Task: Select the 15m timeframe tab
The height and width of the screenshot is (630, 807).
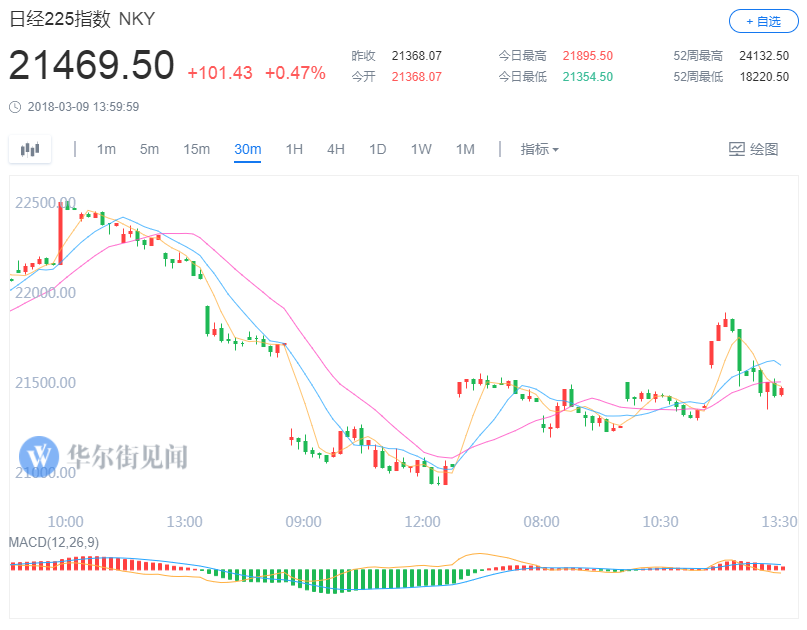Action: point(197,149)
